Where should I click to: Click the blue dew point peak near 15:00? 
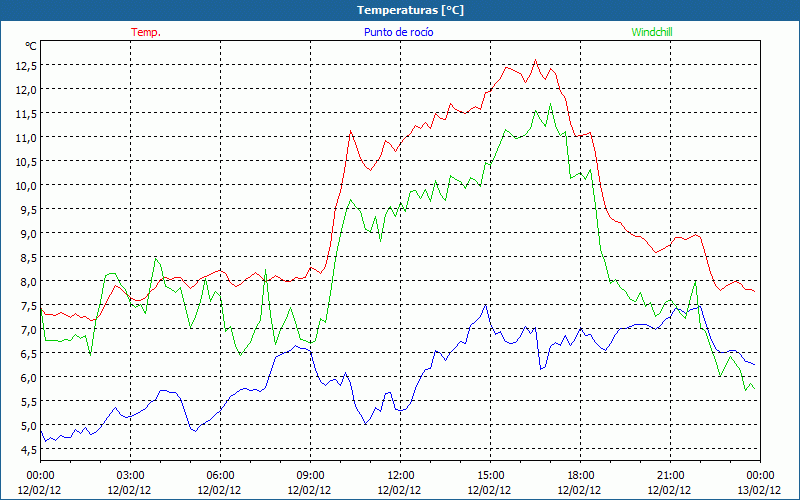coord(485,305)
